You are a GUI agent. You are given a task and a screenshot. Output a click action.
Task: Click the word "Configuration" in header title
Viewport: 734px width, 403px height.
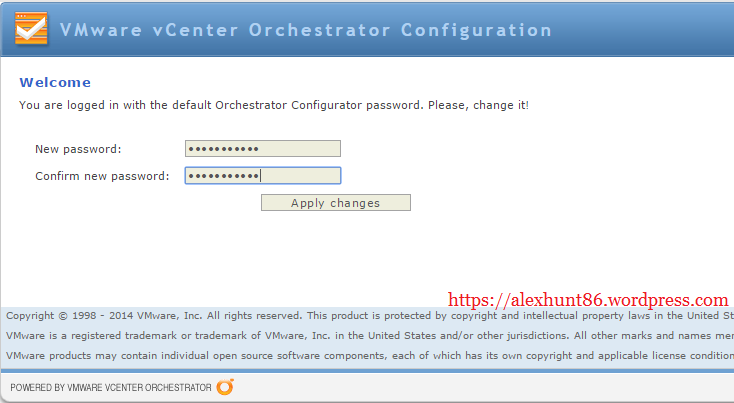475,29
